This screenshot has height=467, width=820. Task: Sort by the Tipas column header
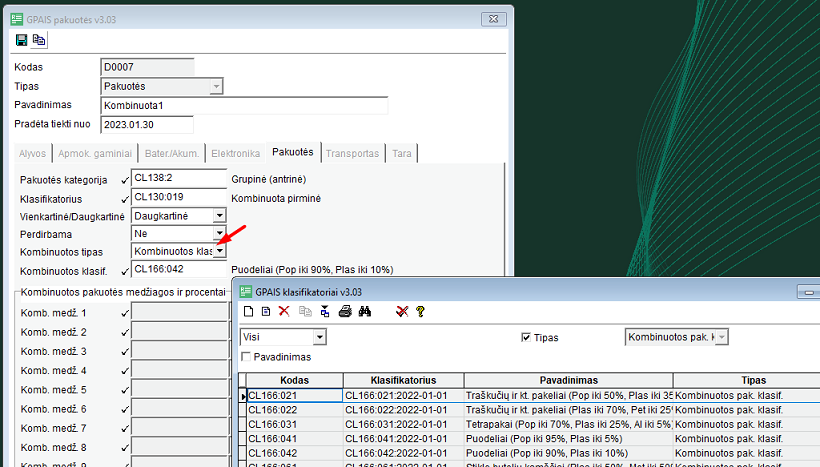coord(753,380)
